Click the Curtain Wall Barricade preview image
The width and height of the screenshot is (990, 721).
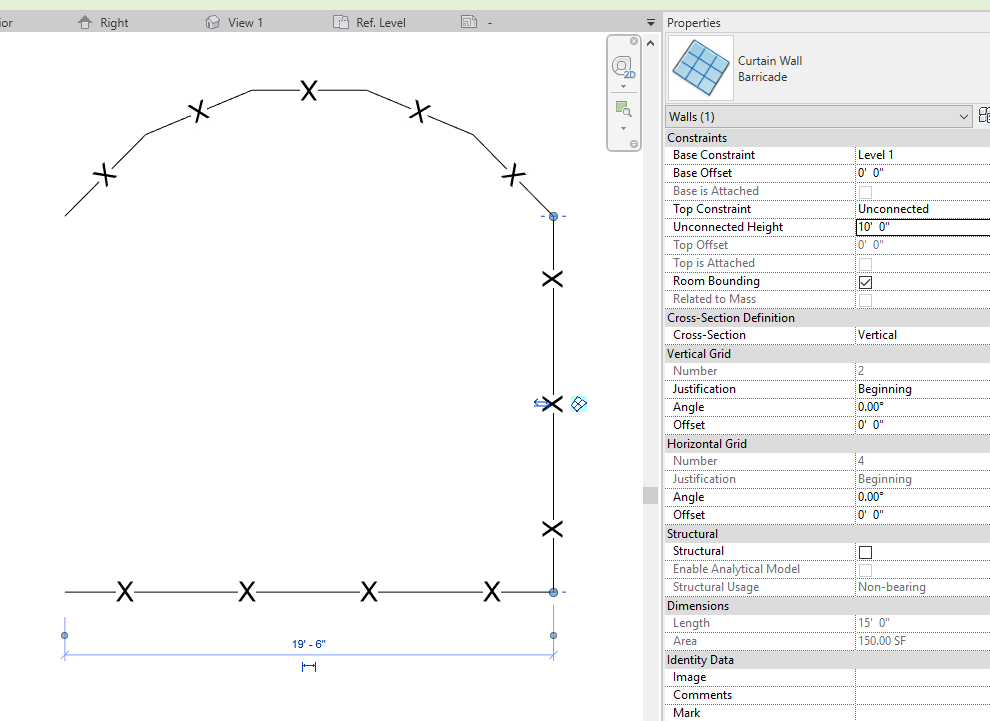click(700, 69)
